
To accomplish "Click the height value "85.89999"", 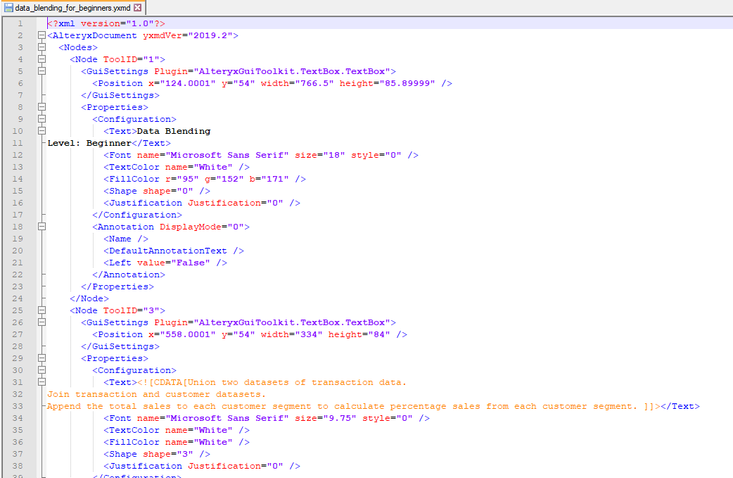I will coord(407,83).
